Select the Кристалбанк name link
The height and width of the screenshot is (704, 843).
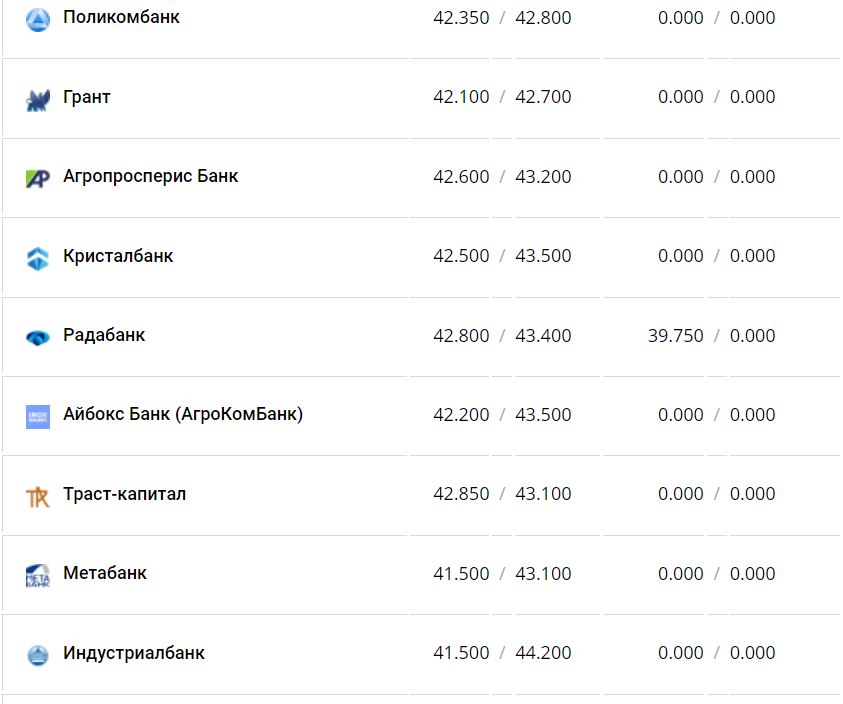118,256
